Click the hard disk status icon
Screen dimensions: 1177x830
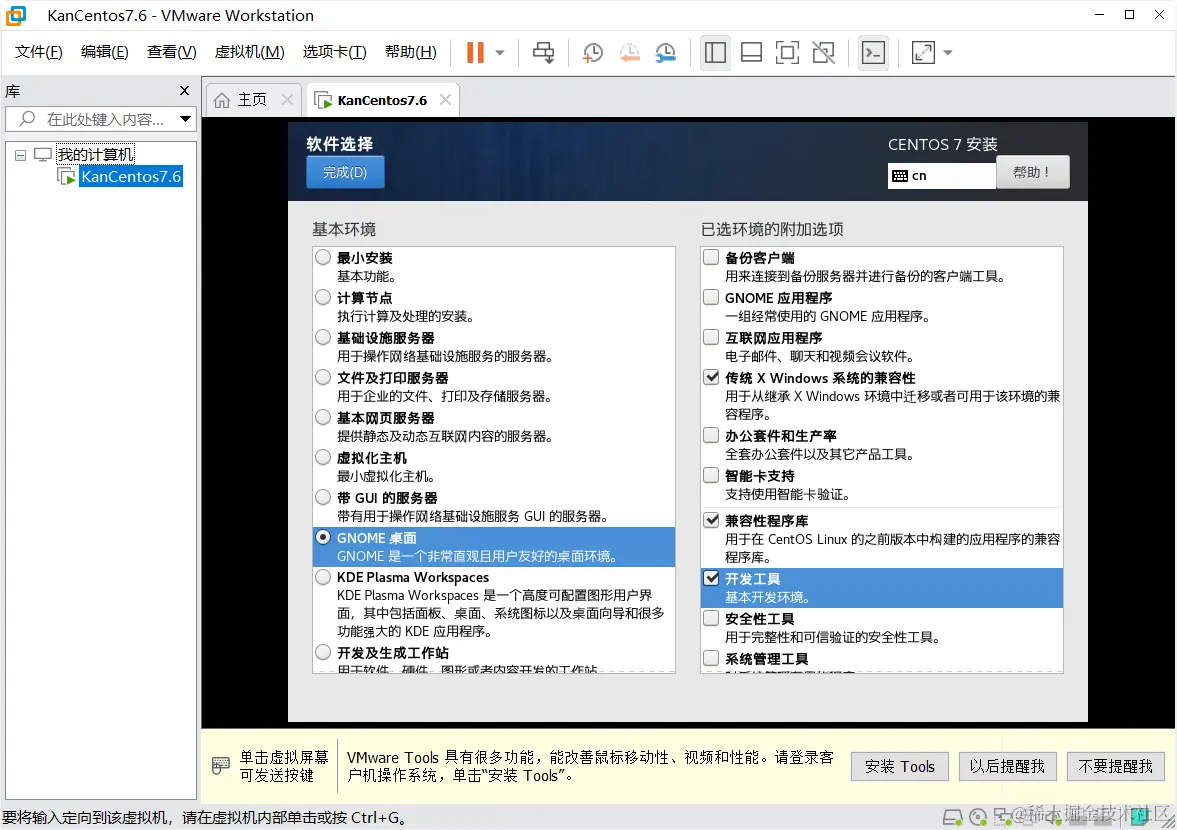(951, 818)
